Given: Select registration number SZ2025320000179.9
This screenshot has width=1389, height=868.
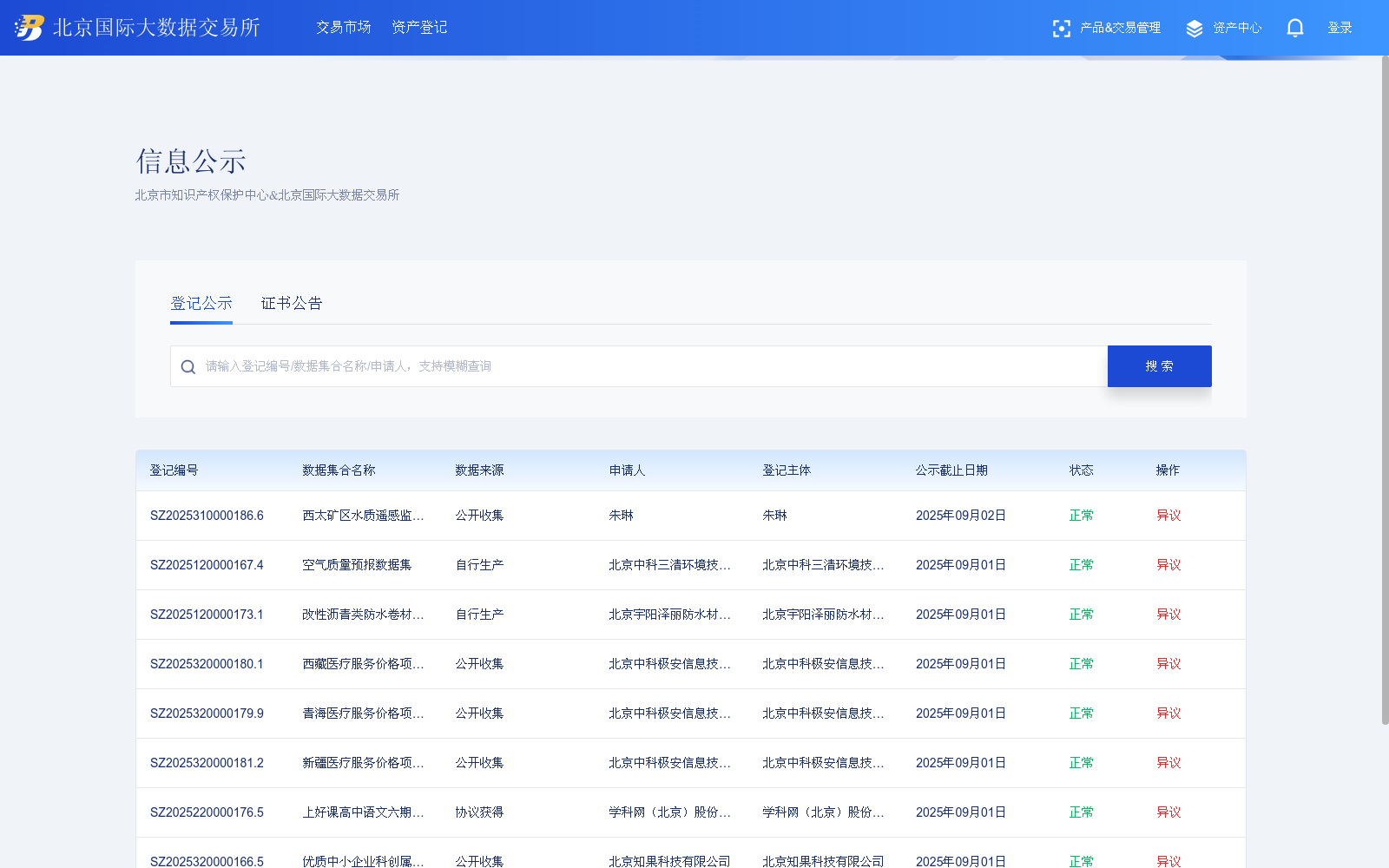Looking at the screenshot, I should [x=207, y=713].
